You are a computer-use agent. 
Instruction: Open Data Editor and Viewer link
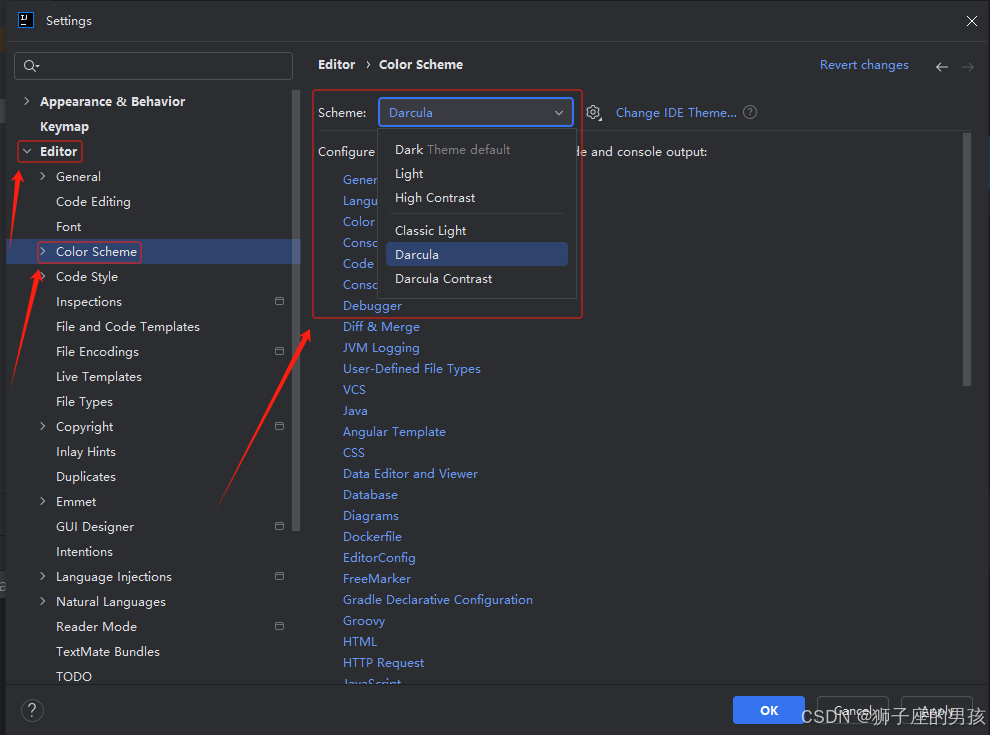pyautogui.click(x=410, y=474)
